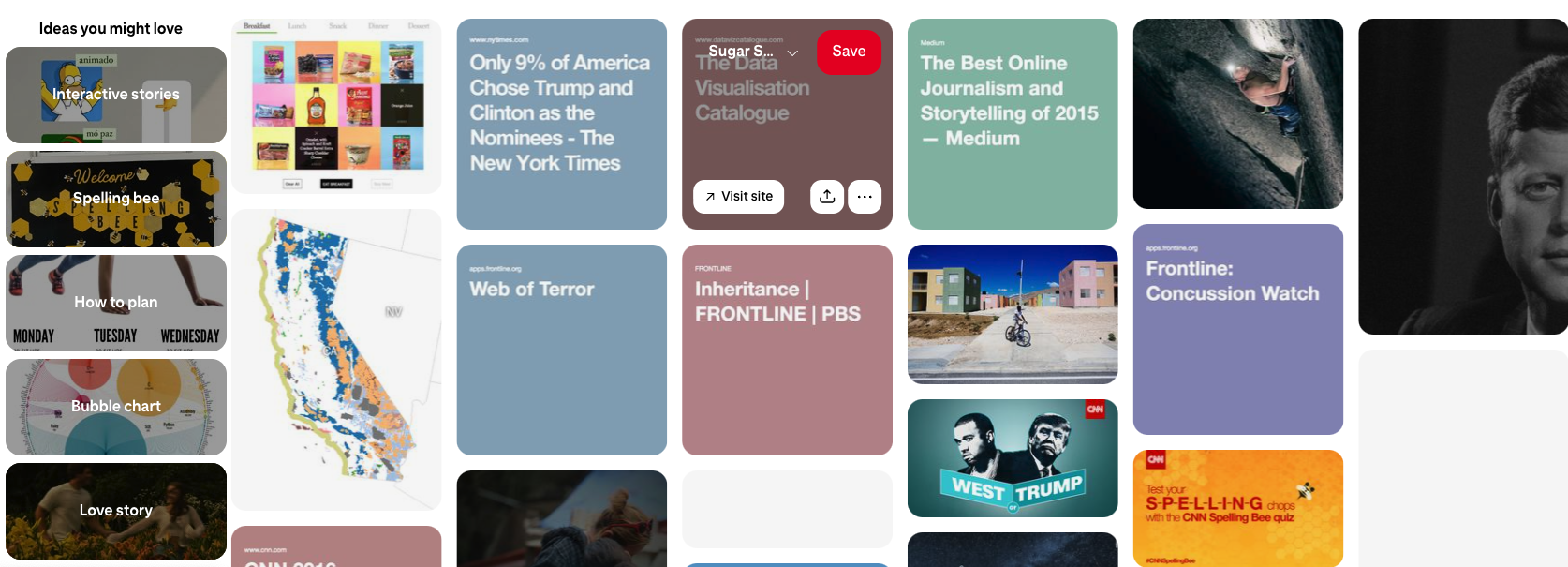Open the How to plan idea tile
The width and height of the screenshot is (1568, 567).
coord(116,303)
